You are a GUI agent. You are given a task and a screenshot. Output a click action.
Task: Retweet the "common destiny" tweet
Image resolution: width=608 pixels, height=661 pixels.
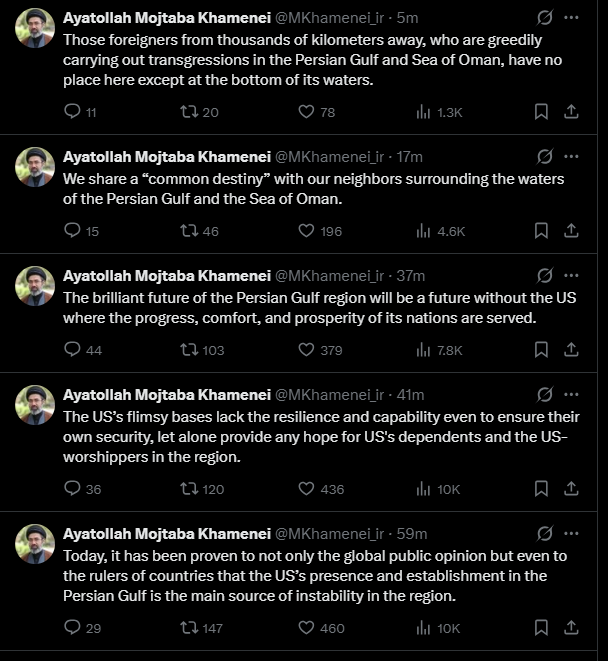pyautogui.click(x=188, y=231)
